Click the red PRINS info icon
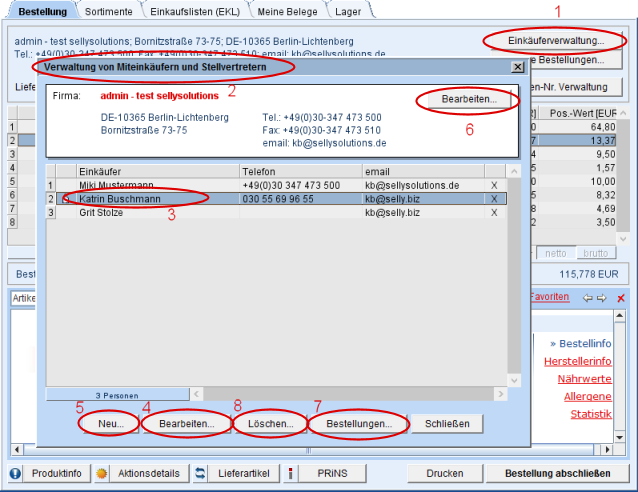 tap(291, 473)
